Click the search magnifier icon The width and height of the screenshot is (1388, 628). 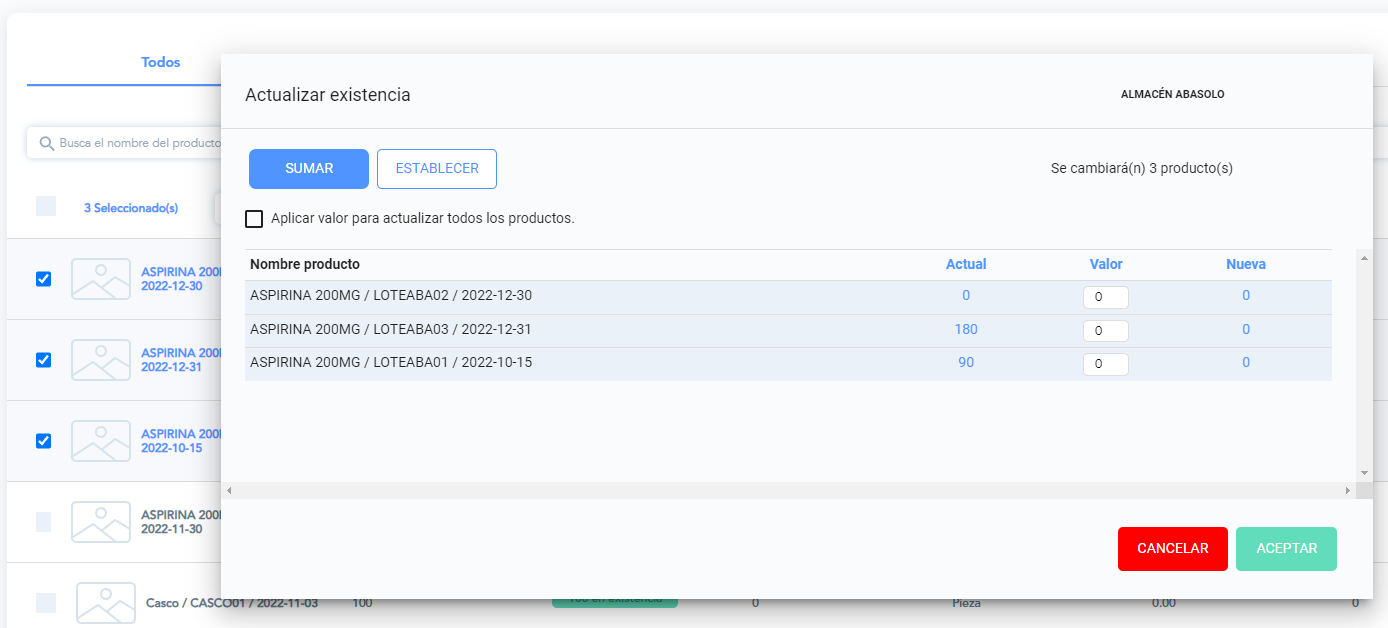pyautogui.click(x=46, y=143)
